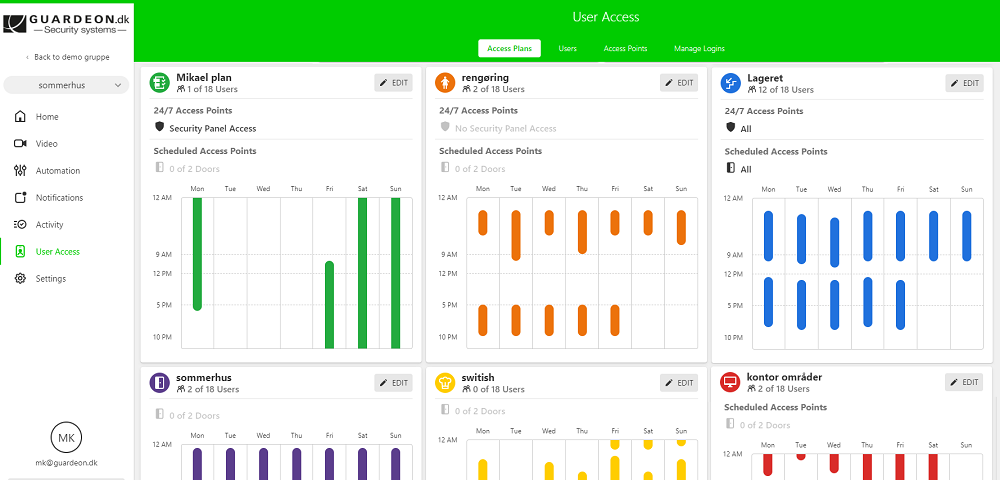
Task: Edit the sommerhus plan
Action: pos(393,382)
